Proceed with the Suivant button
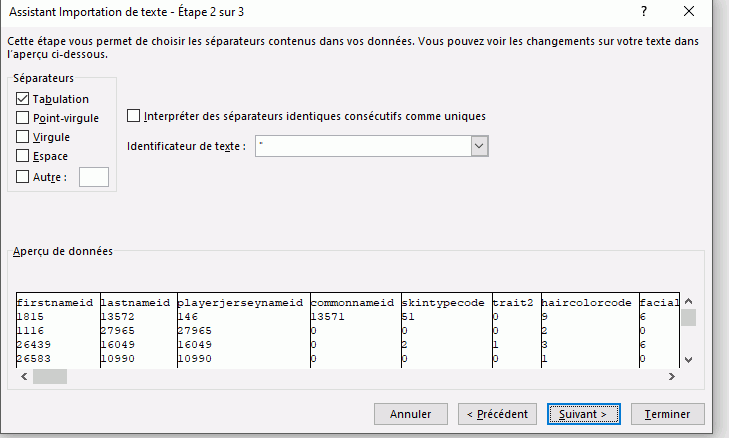Viewport: 729px width, 438px height. pos(584,414)
